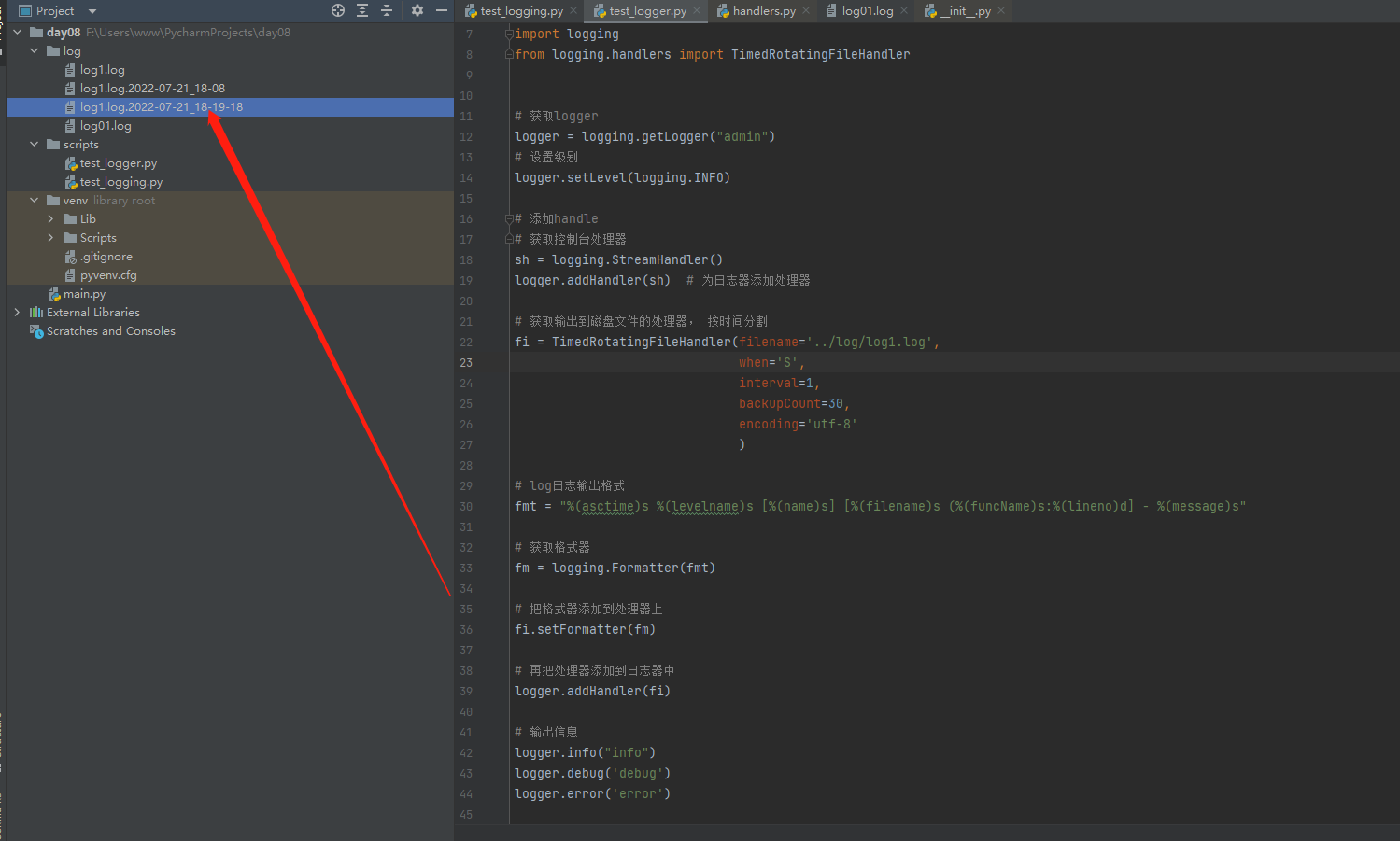Click the locate current file crosshair icon
The image size is (1400, 841).
tap(338, 10)
